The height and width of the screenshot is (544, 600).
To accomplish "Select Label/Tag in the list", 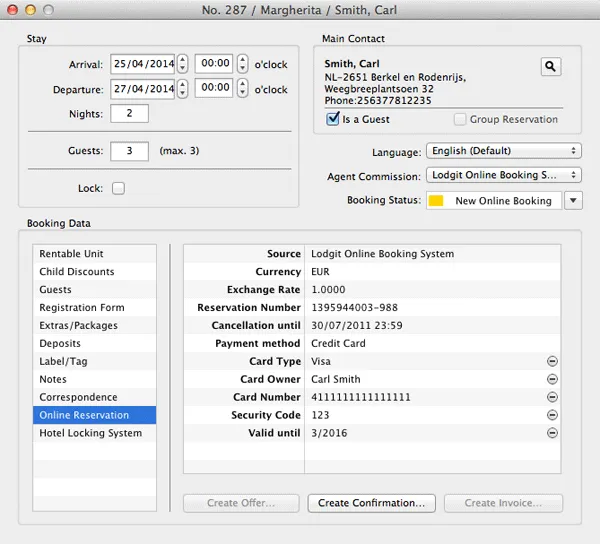I will click(95, 362).
